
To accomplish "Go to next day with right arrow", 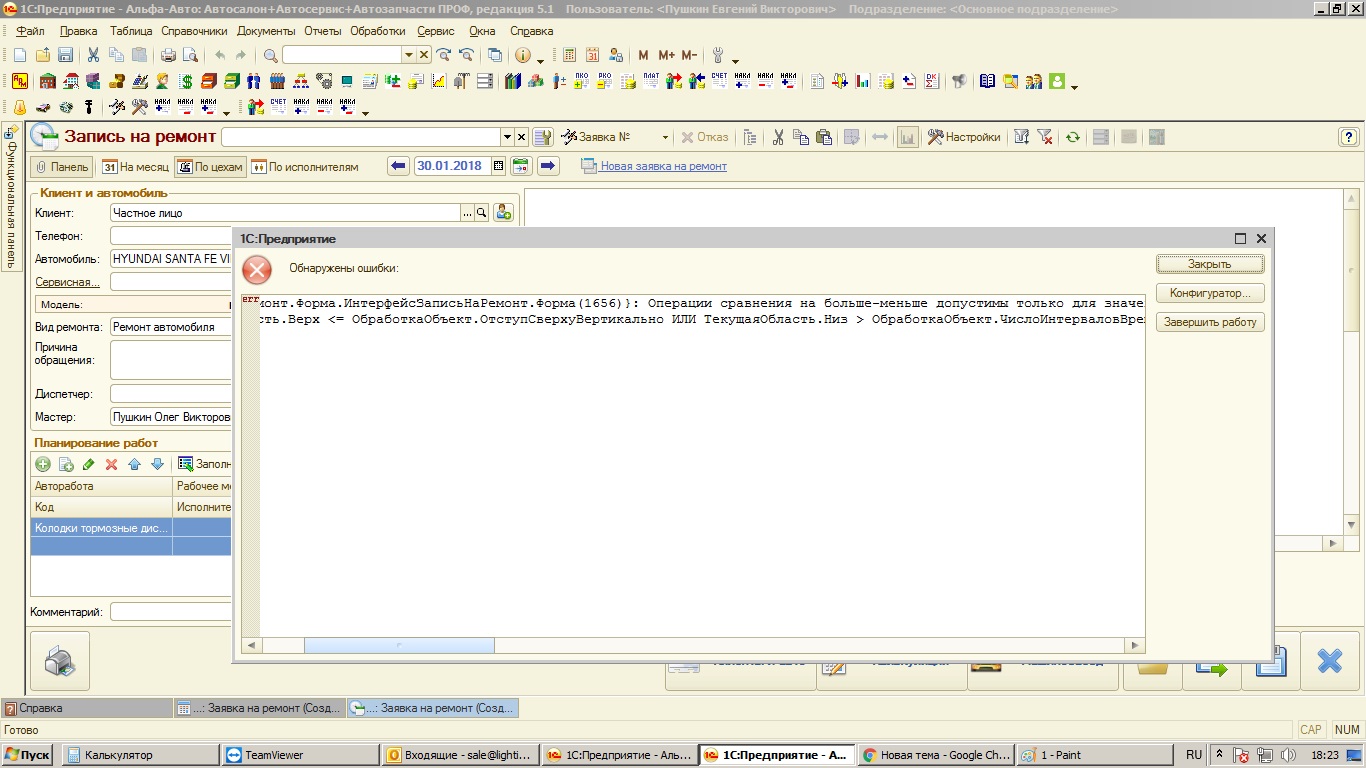I will click(548, 167).
